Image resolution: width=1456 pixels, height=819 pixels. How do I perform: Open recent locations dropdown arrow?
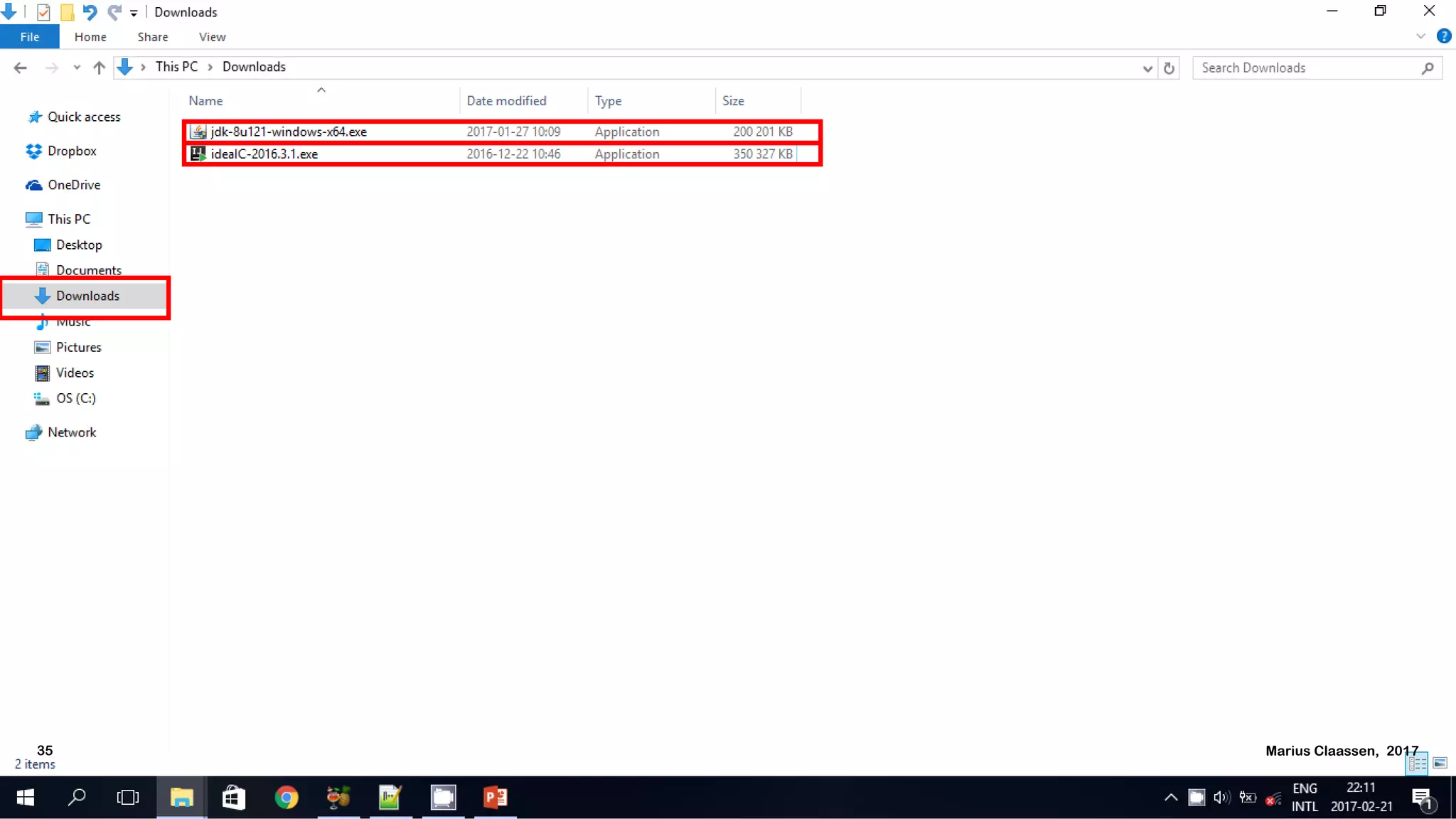click(x=77, y=68)
